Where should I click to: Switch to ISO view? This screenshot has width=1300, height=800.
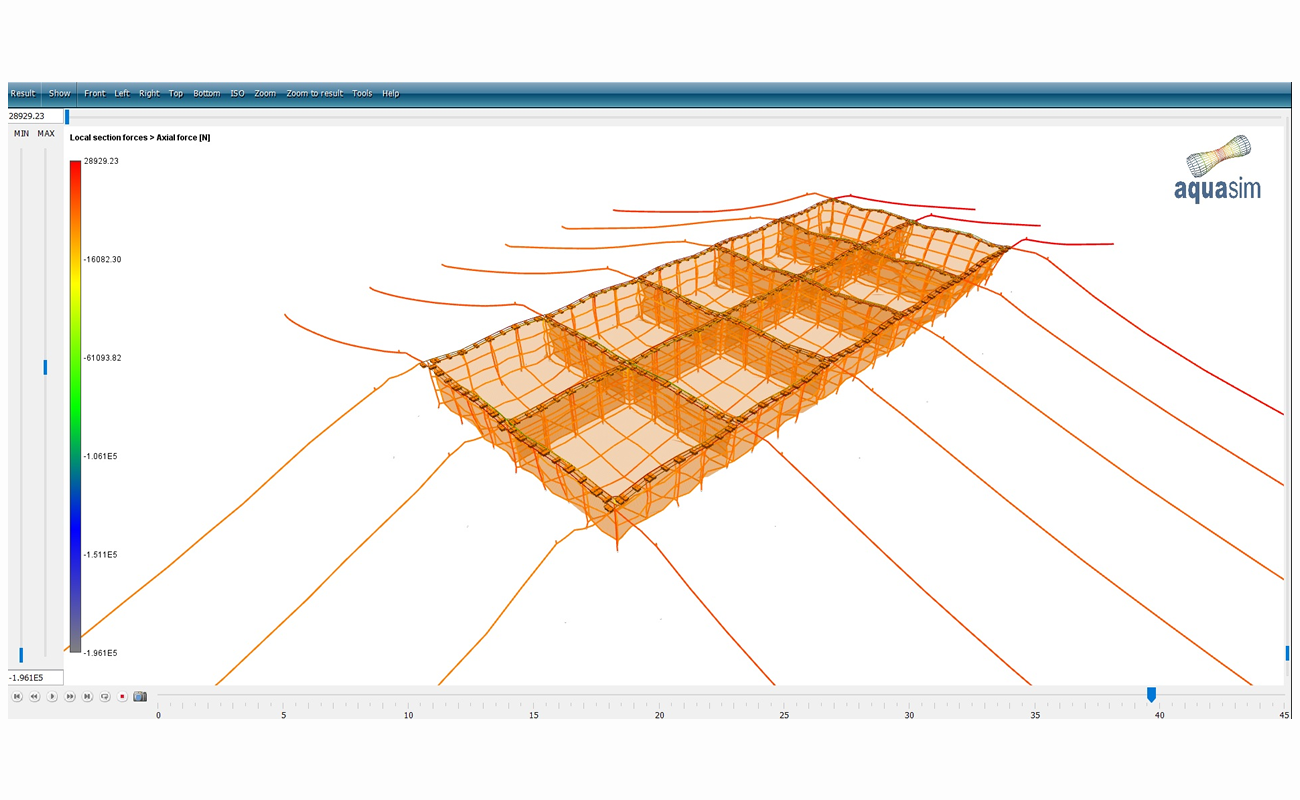(x=237, y=93)
